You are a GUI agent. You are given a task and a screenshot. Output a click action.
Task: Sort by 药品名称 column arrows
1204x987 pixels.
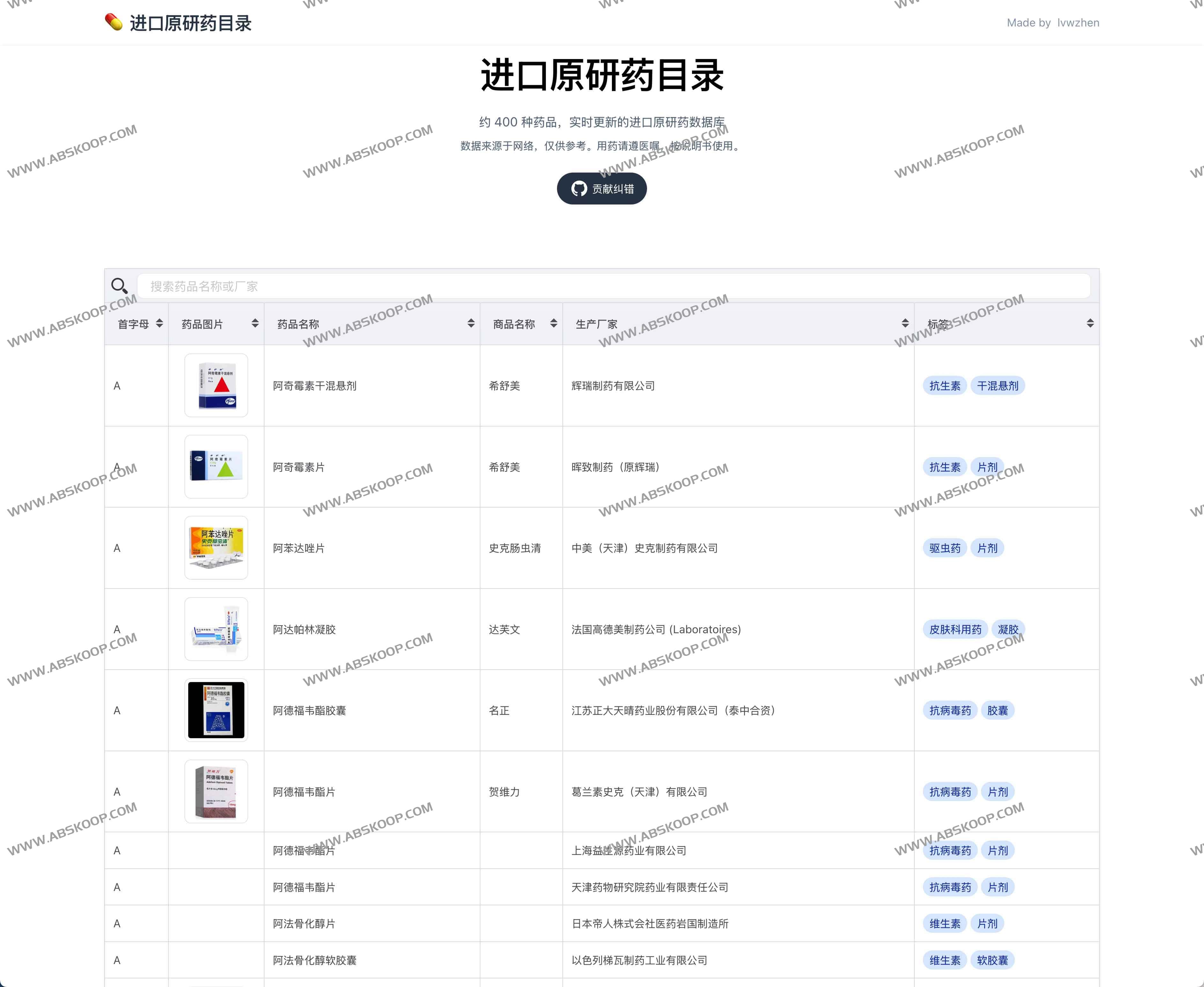click(x=471, y=323)
